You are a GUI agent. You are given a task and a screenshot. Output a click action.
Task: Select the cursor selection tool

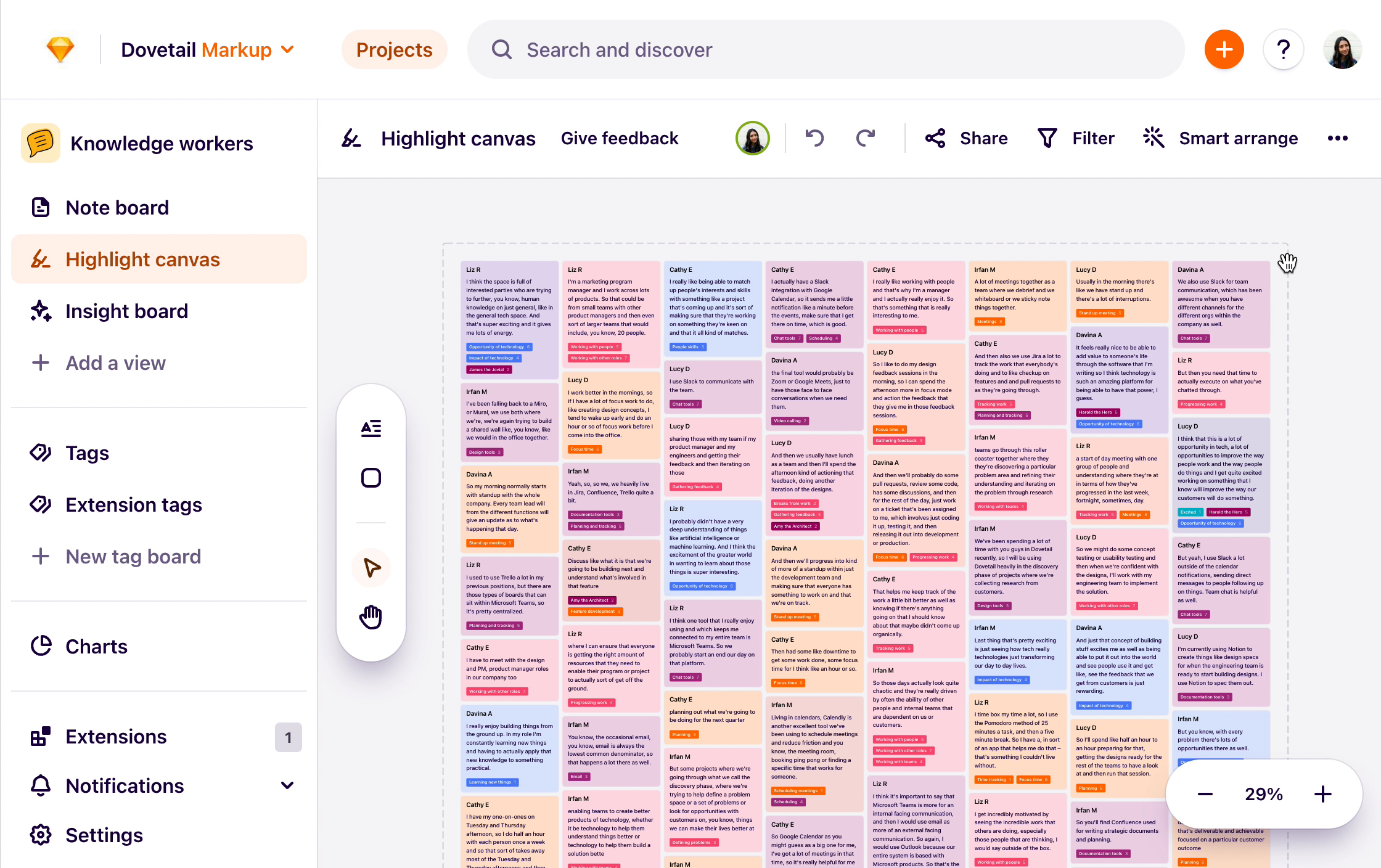point(371,568)
